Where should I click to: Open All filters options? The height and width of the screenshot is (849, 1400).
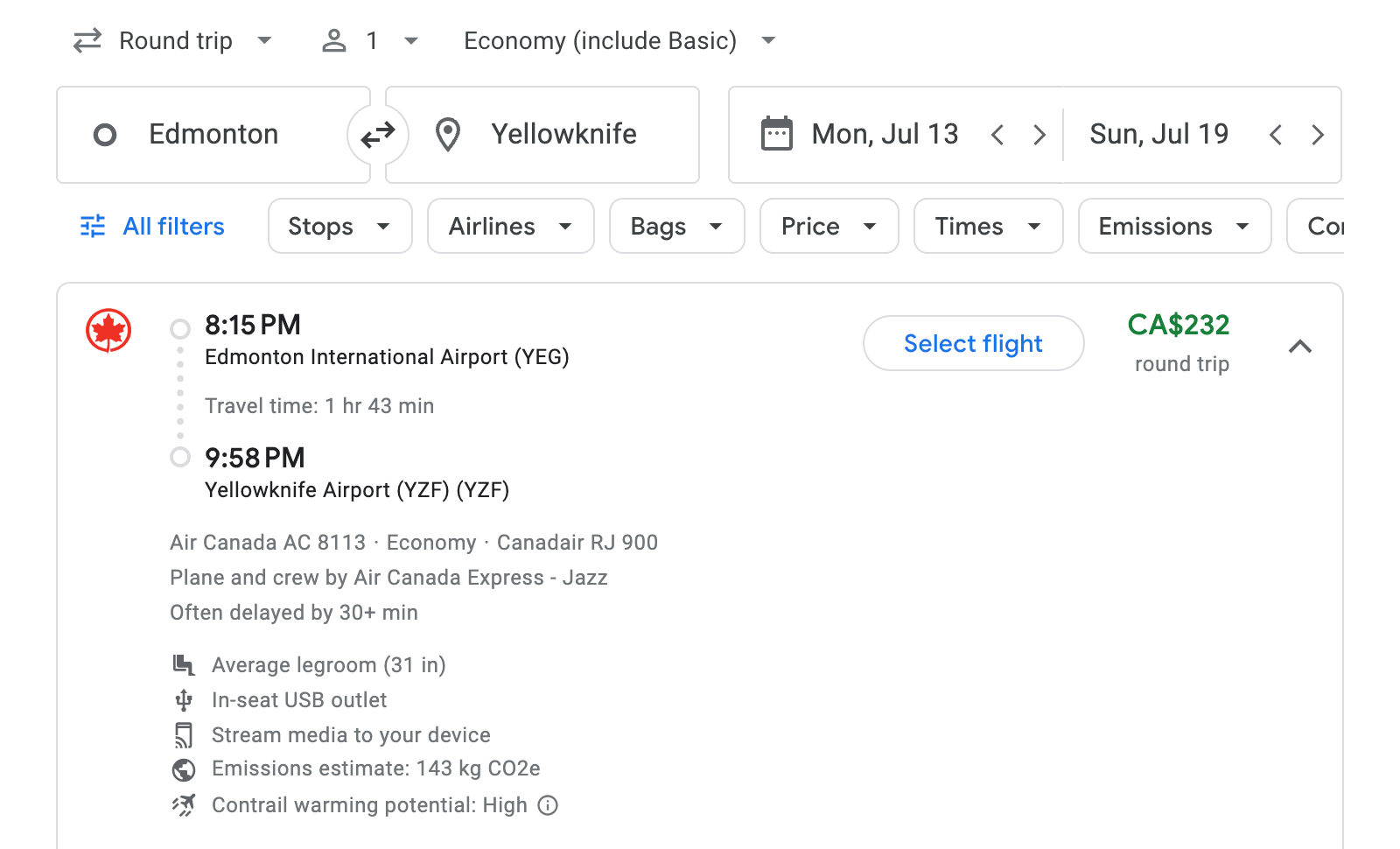(150, 226)
